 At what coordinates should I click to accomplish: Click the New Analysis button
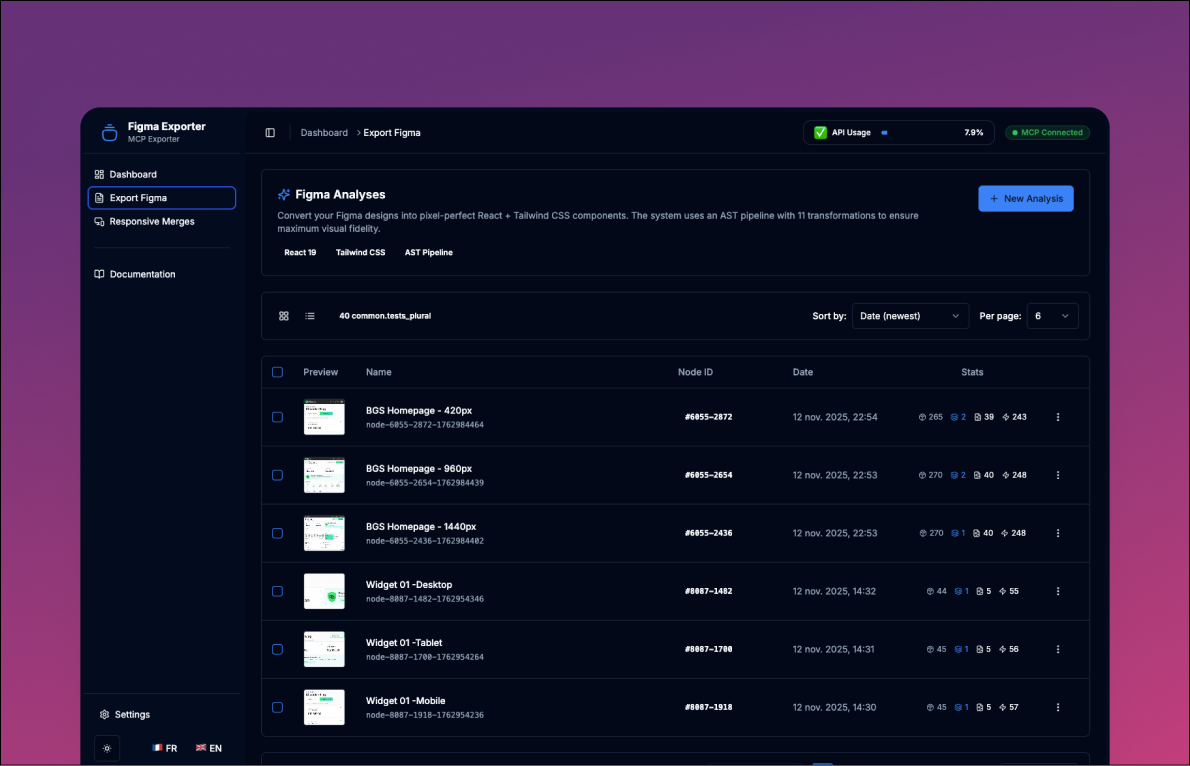coord(1025,199)
